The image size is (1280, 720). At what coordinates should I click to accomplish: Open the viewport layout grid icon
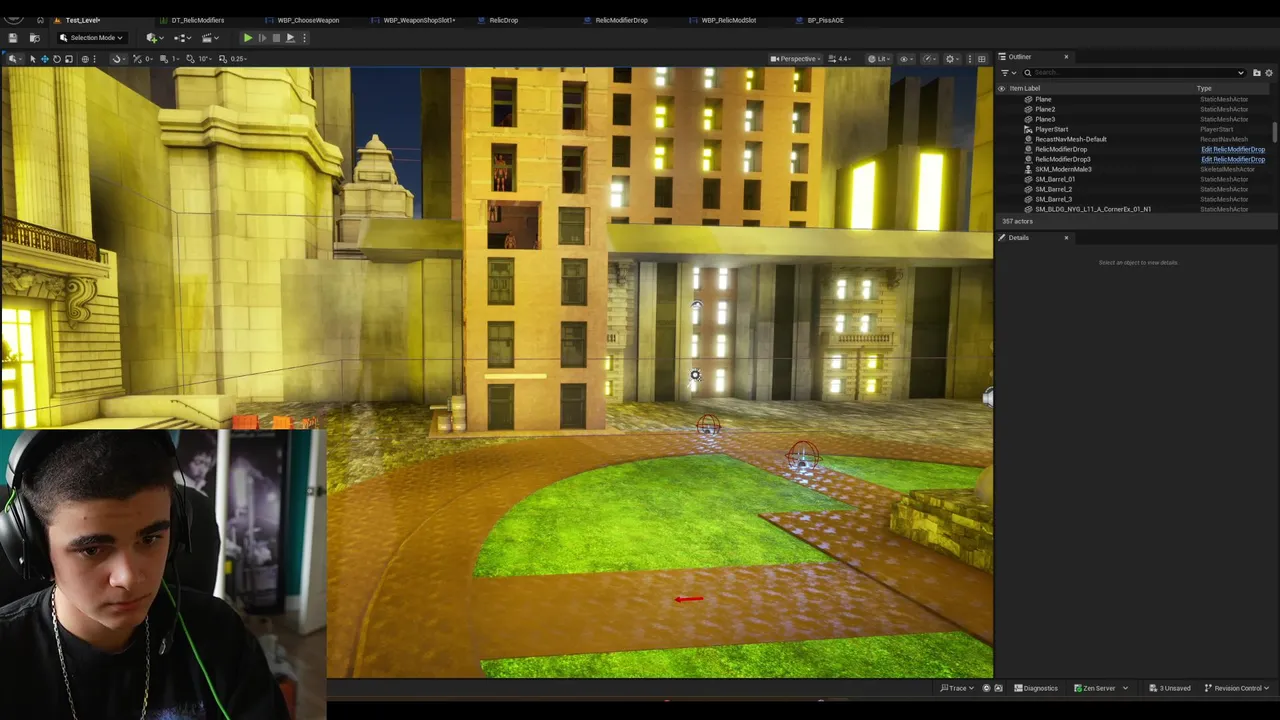pos(983,59)
